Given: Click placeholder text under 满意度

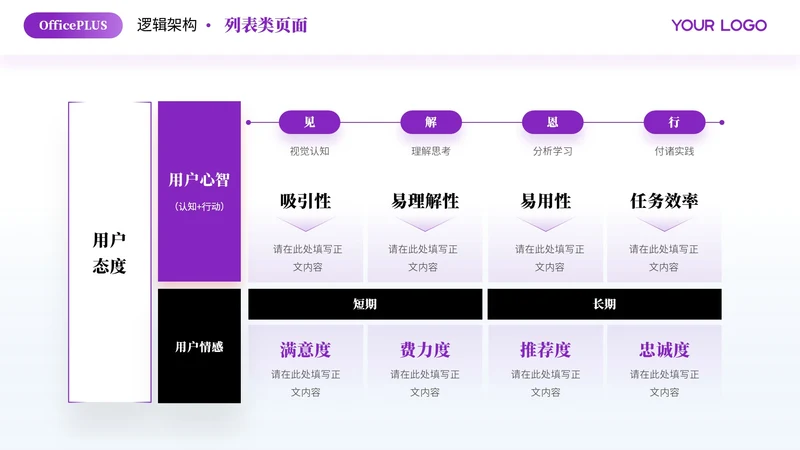Looking at the screenshot, I should [x=305, y=383].
